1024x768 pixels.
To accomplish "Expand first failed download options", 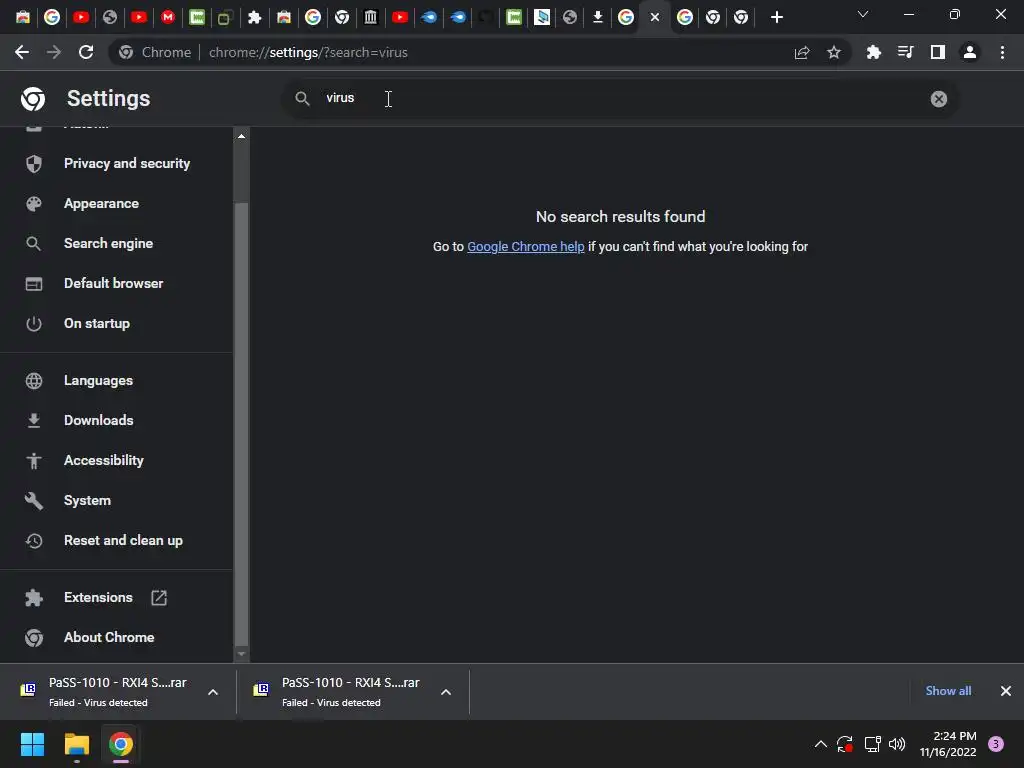I will [213, 692].
